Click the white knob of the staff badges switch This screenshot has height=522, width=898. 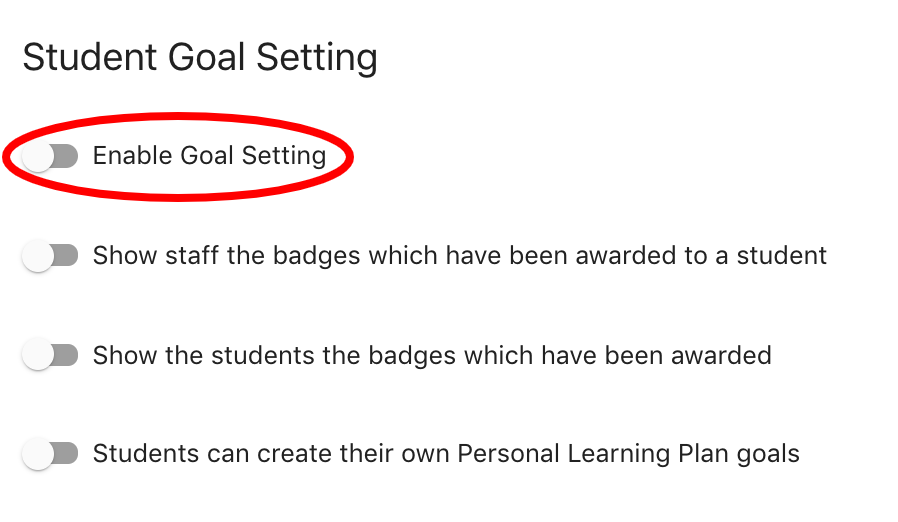pyautogui.click(x=38, y=256)
